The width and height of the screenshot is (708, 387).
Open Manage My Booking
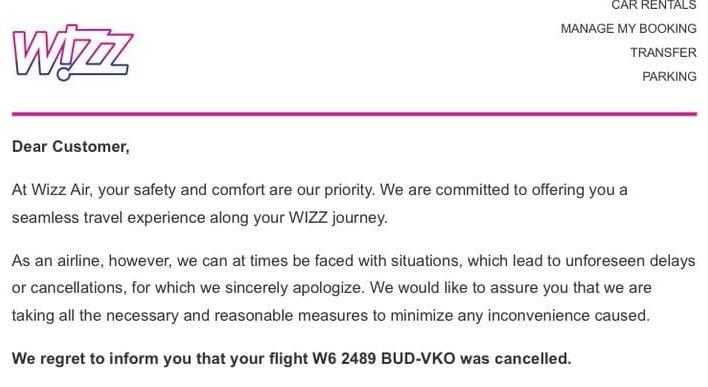(x=629, y=28)
